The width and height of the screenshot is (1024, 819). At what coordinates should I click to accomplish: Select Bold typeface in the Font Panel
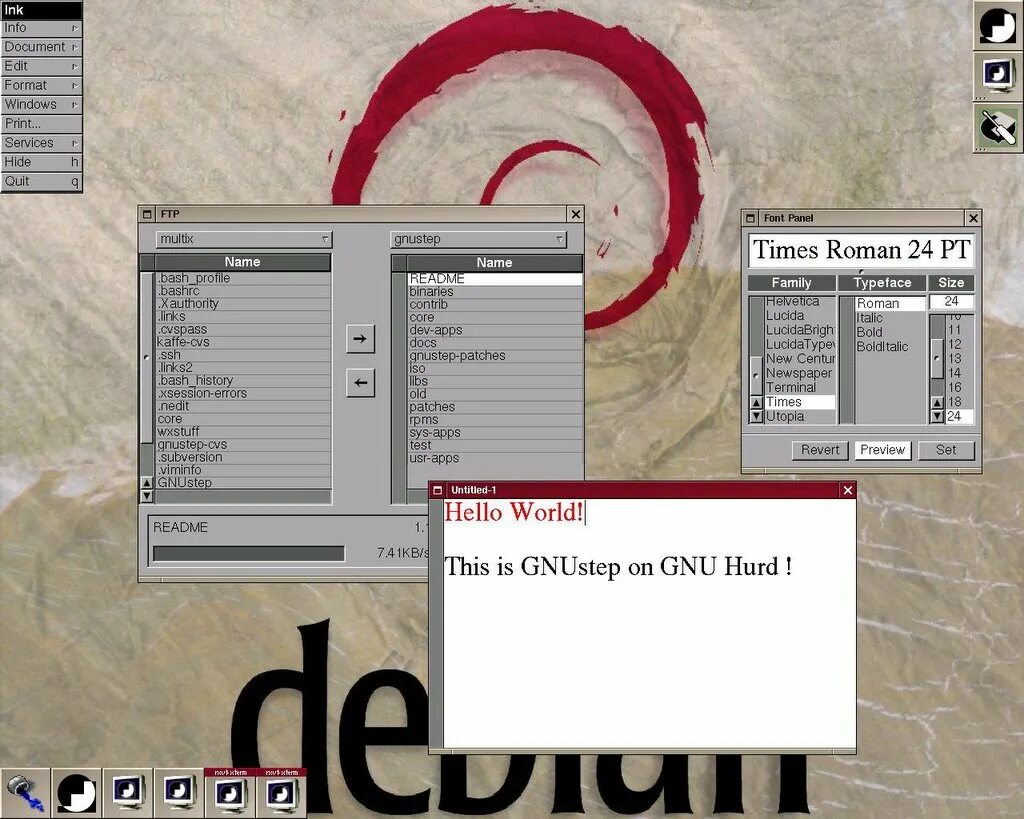click(x=890, y=332)
